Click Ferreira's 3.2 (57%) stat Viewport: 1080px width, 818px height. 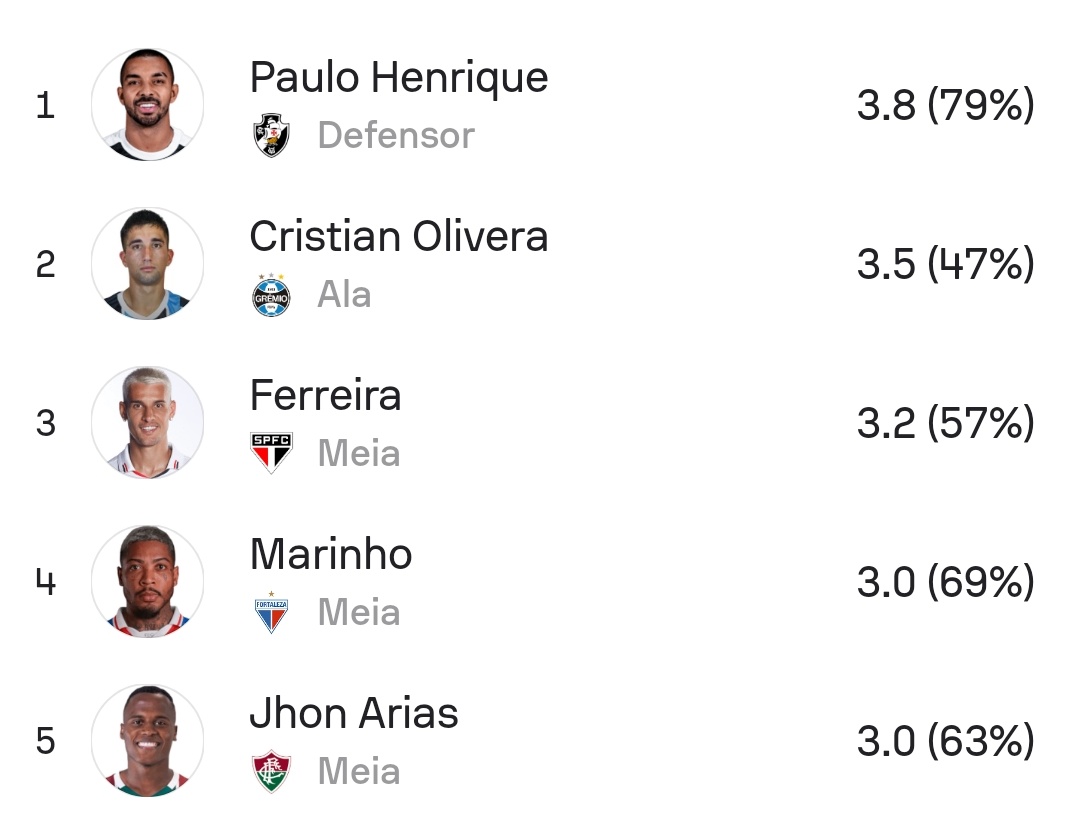[x=944, y=423]
